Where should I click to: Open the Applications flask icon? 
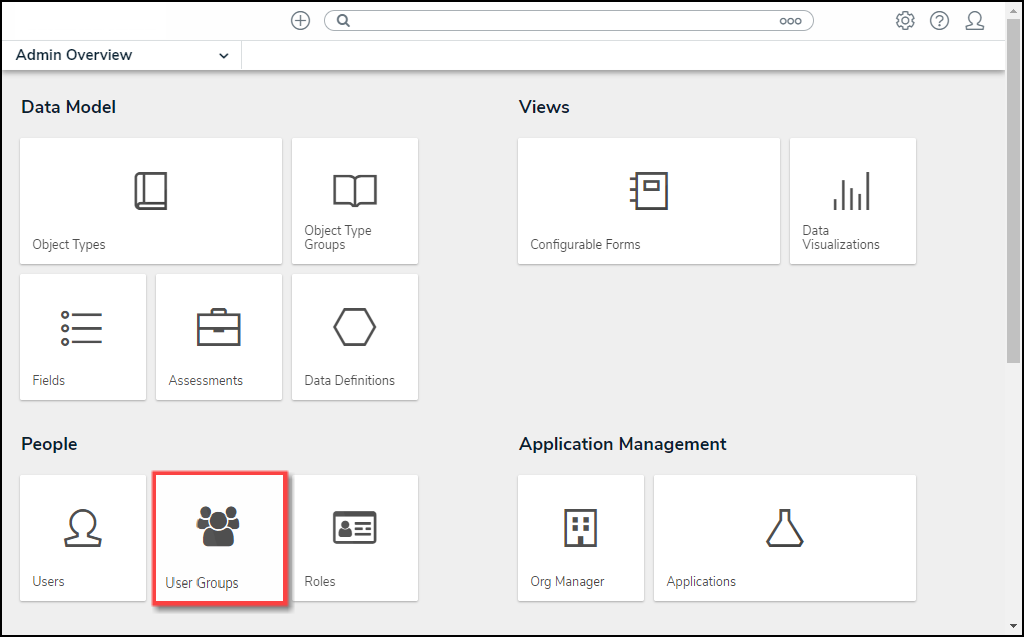784,528
